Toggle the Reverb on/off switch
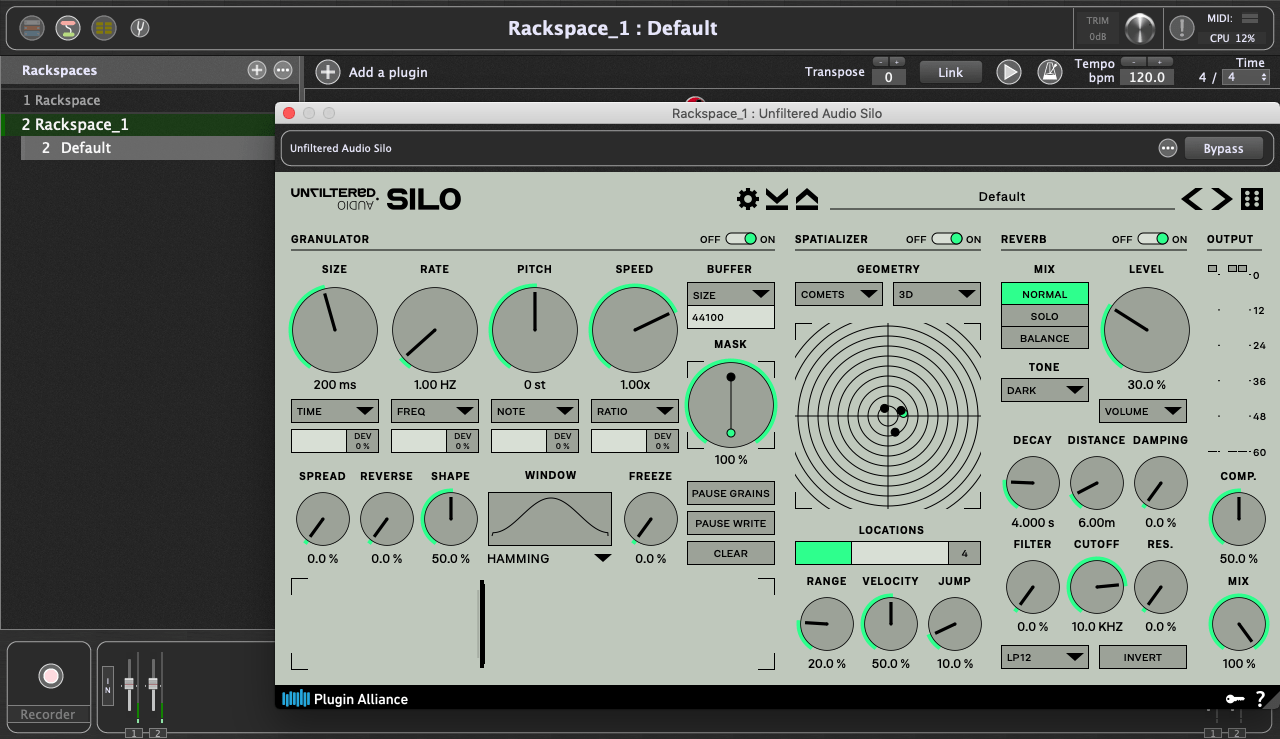Screen dimensions: 1280x739 1153,239
